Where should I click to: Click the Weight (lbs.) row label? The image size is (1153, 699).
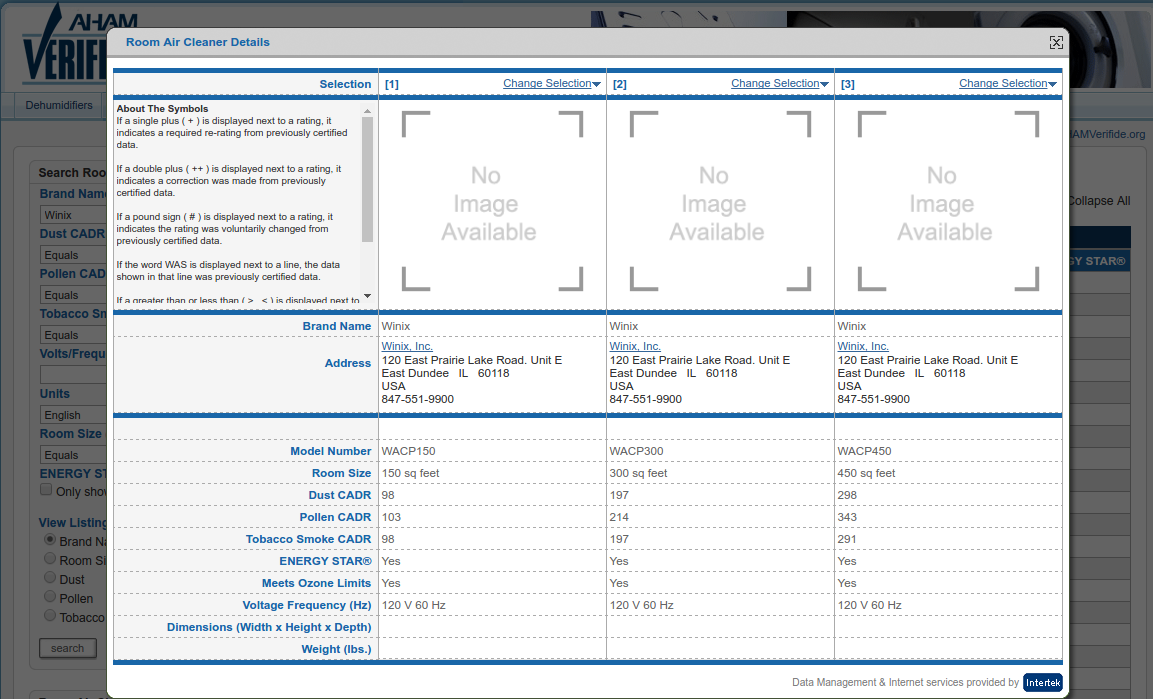[x=336, y=650]
